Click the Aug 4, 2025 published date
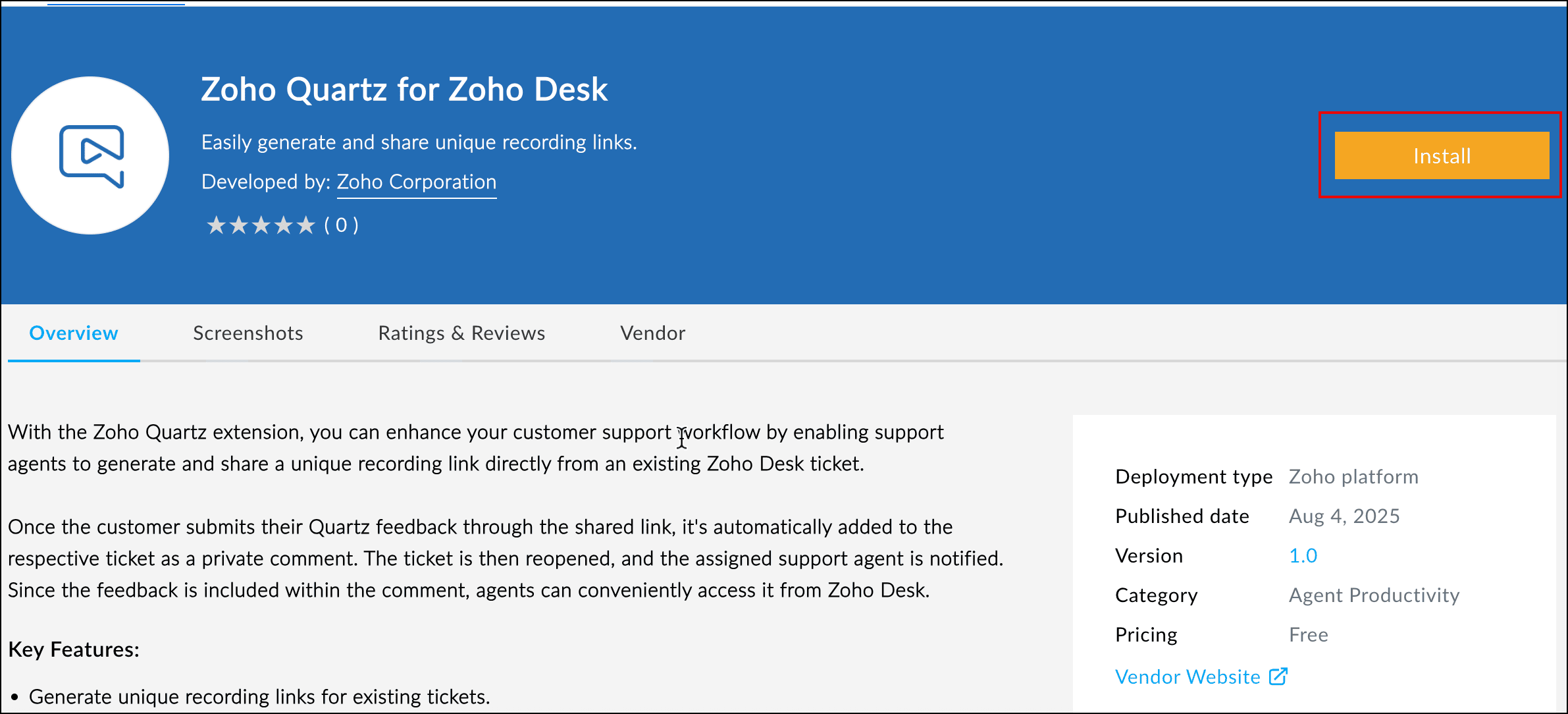 pyautogui.click(x=1344, y=516)
